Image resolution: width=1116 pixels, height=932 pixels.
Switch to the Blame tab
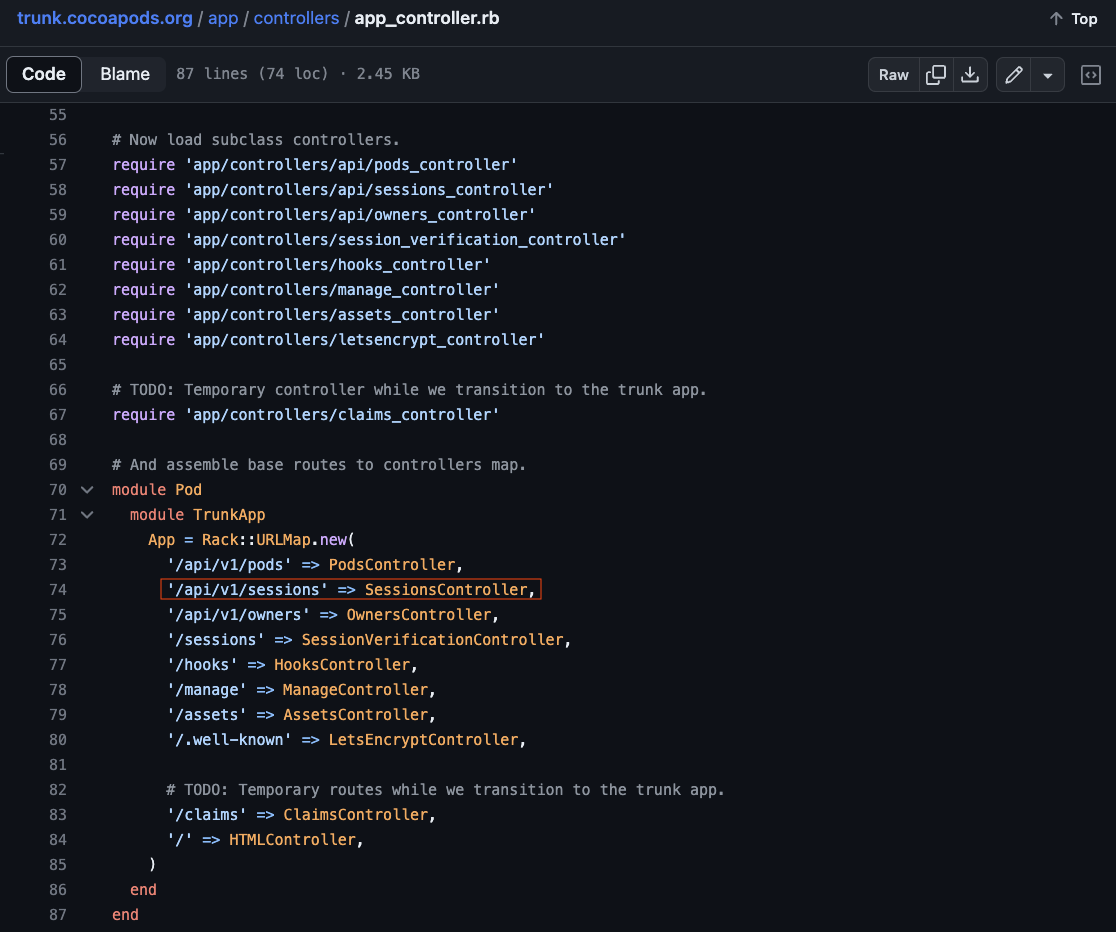click(x=125, y=74)
